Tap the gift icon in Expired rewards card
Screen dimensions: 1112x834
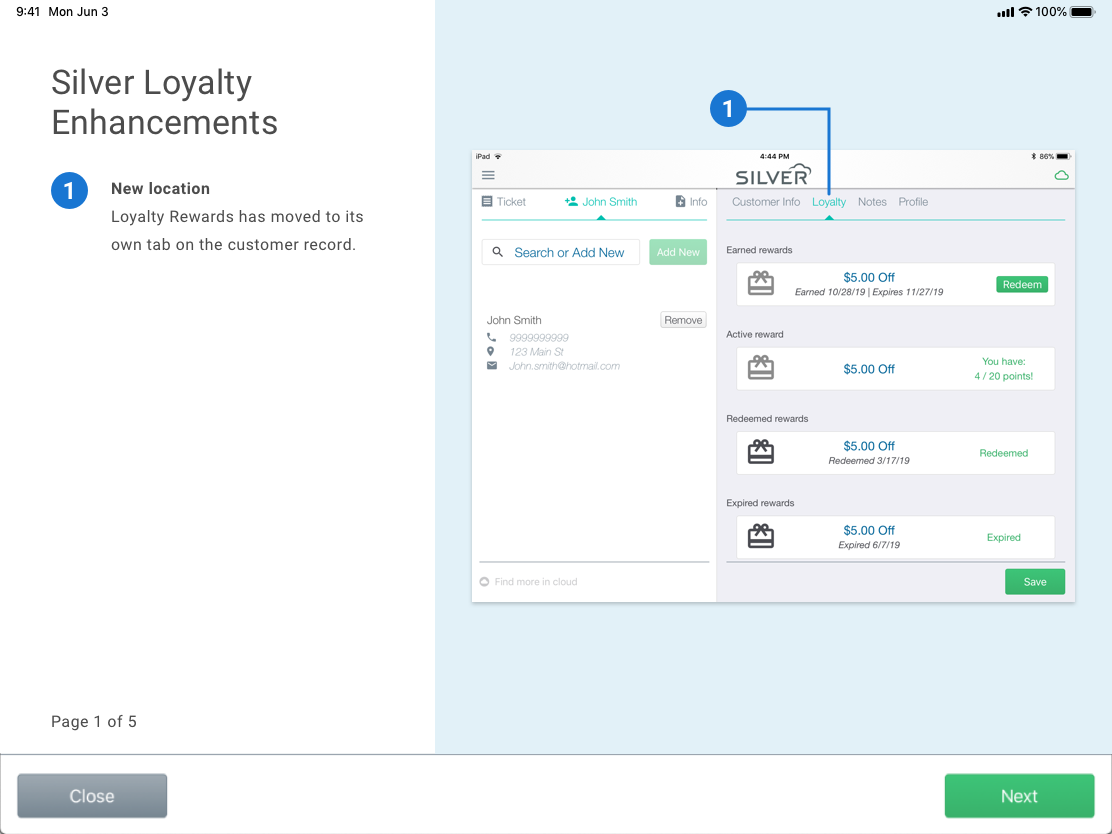[x=761, y=536]
